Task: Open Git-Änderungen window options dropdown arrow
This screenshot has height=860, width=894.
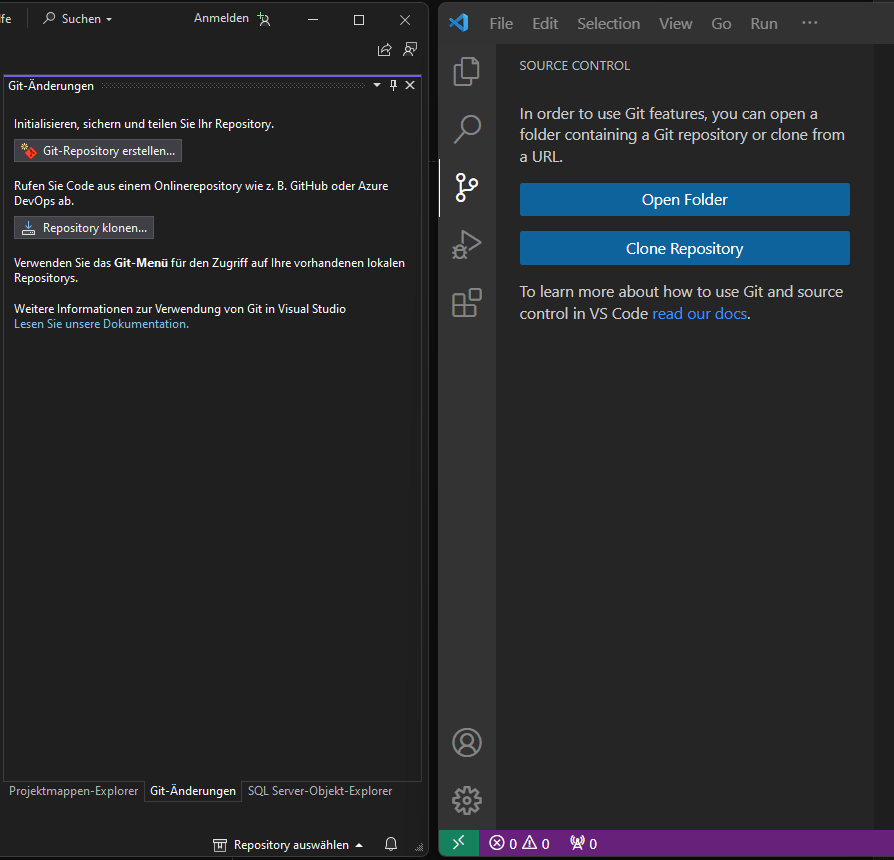Action: coord(377,86)
